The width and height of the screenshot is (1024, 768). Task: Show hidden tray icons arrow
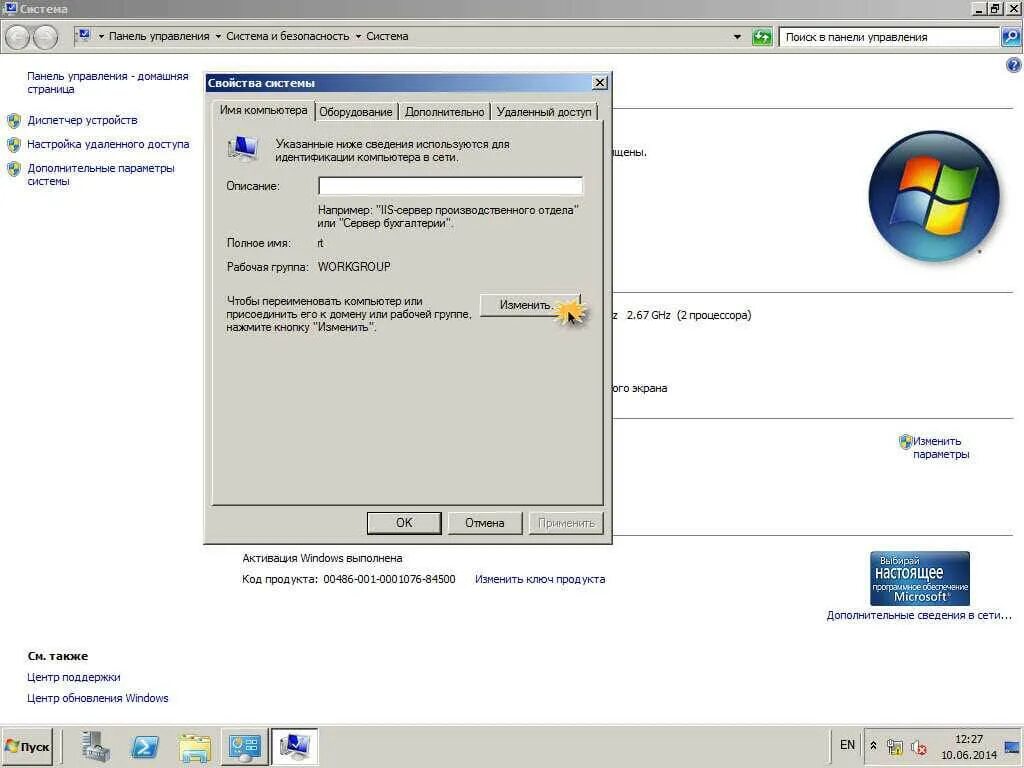873,746
